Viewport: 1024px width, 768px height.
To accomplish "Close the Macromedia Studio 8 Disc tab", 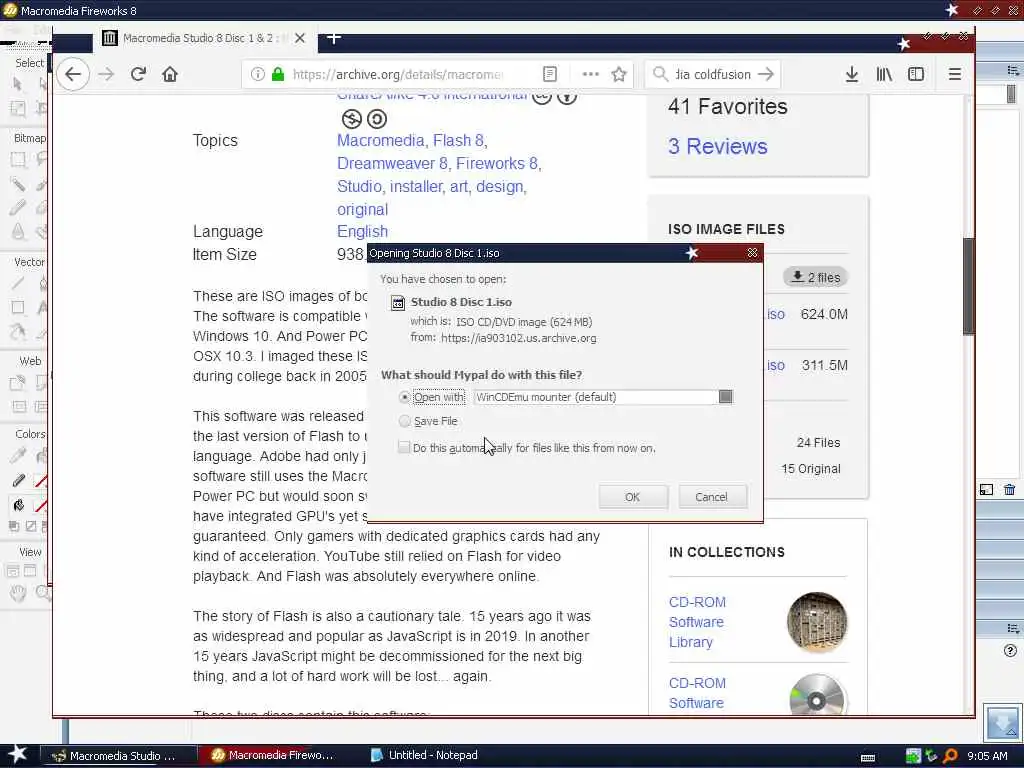I will 300,38.
